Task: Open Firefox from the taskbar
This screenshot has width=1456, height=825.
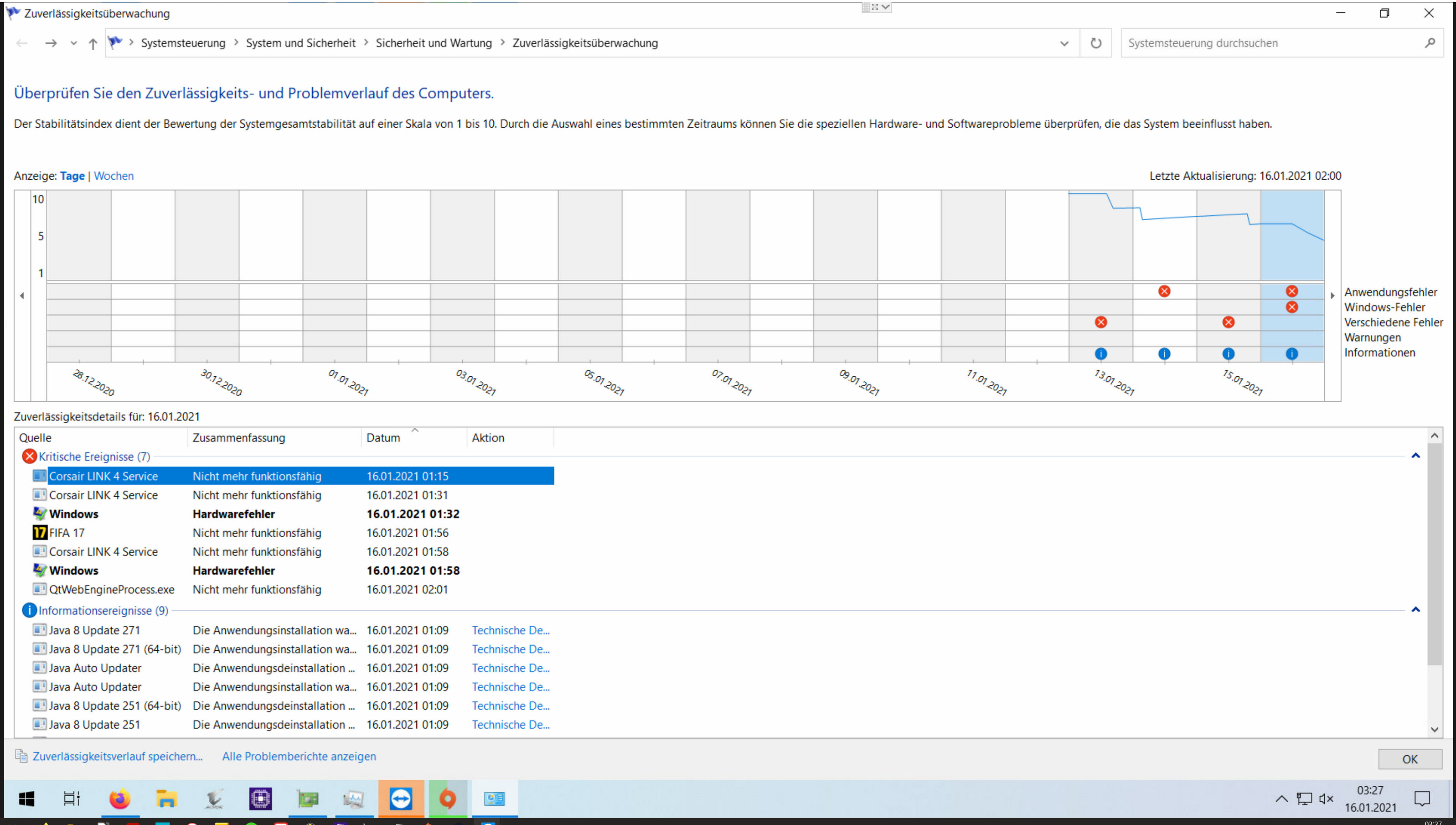Action: pyautogui.click(x=119, y=799)
